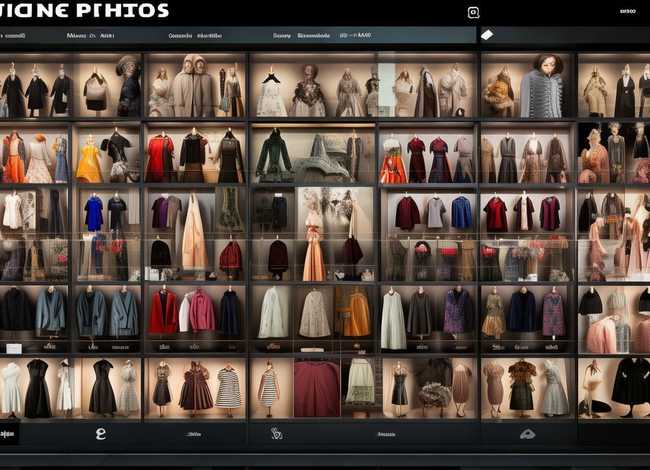Click the gray cloud icon in bottom bar

(527, 434)
